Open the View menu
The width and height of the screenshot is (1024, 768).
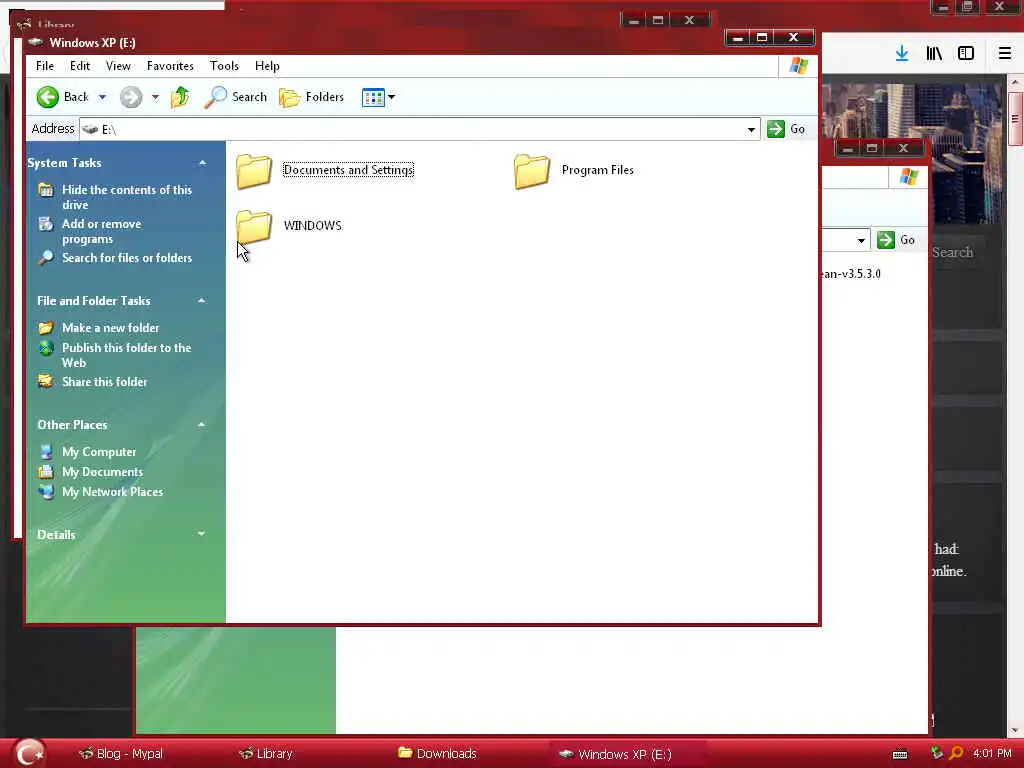(x=118, y=66)
